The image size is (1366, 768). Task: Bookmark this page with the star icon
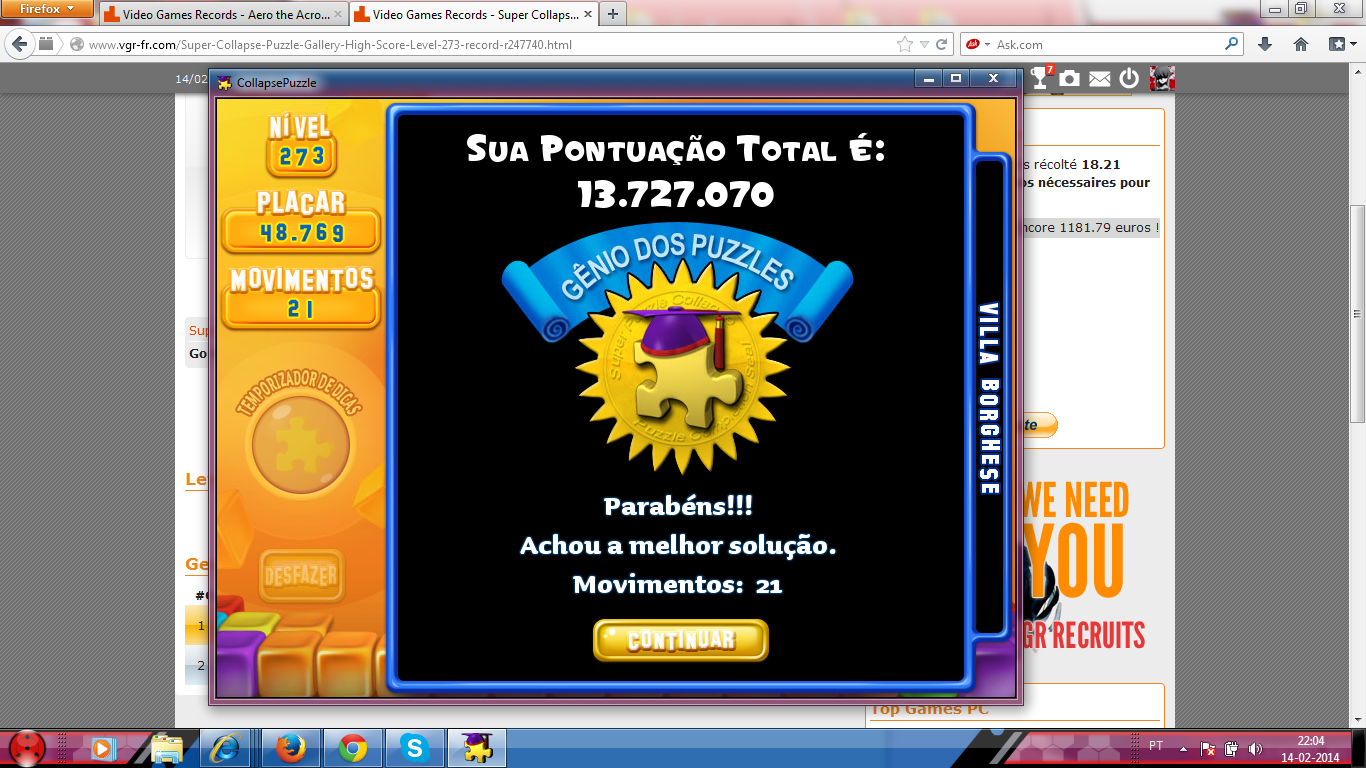click(905, 44)
